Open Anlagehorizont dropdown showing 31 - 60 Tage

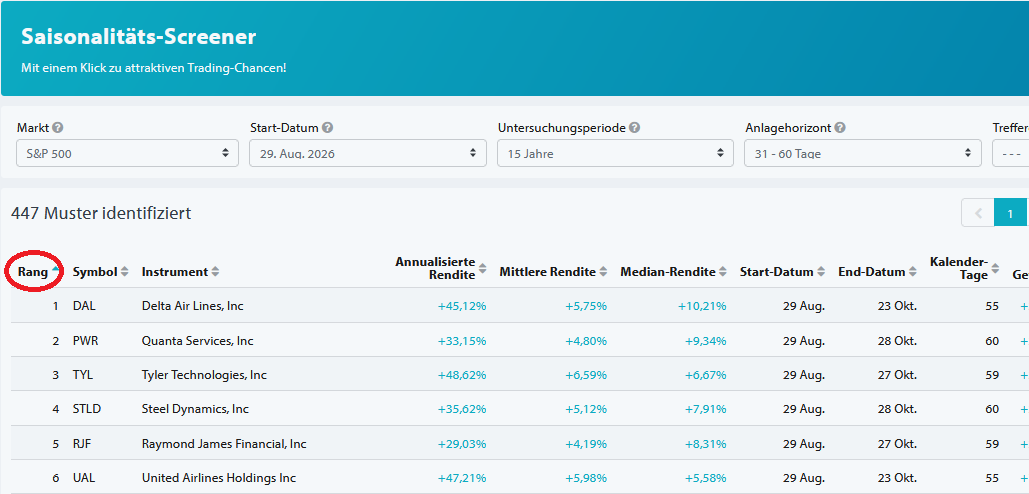click(863, 154)
